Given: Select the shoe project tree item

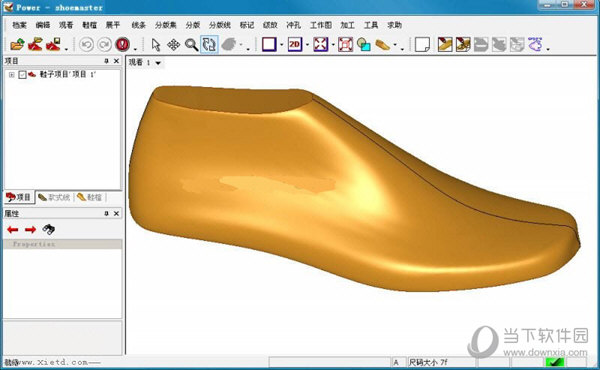Looking at the screenshot, I should coord(67,75).
